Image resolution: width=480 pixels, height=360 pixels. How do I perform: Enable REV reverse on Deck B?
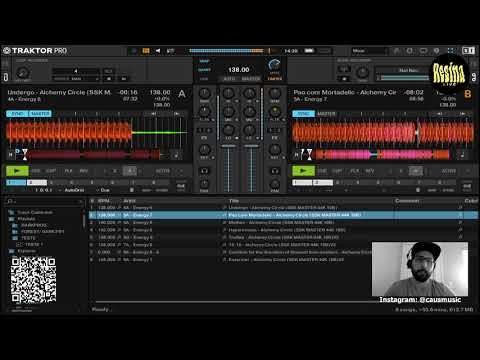370,171
